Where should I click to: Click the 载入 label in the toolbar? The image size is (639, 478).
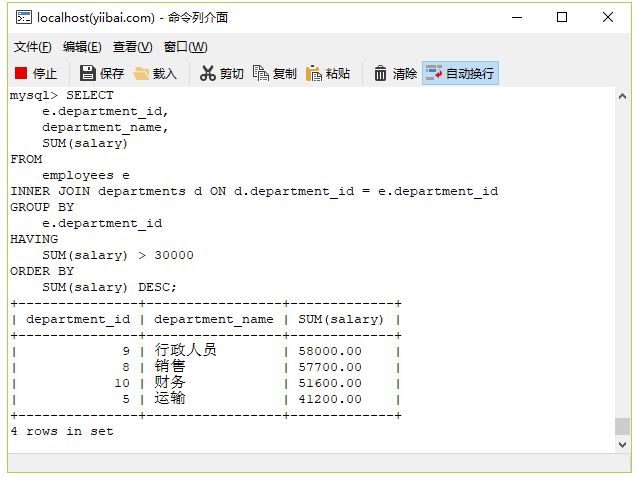pos(165,74)
